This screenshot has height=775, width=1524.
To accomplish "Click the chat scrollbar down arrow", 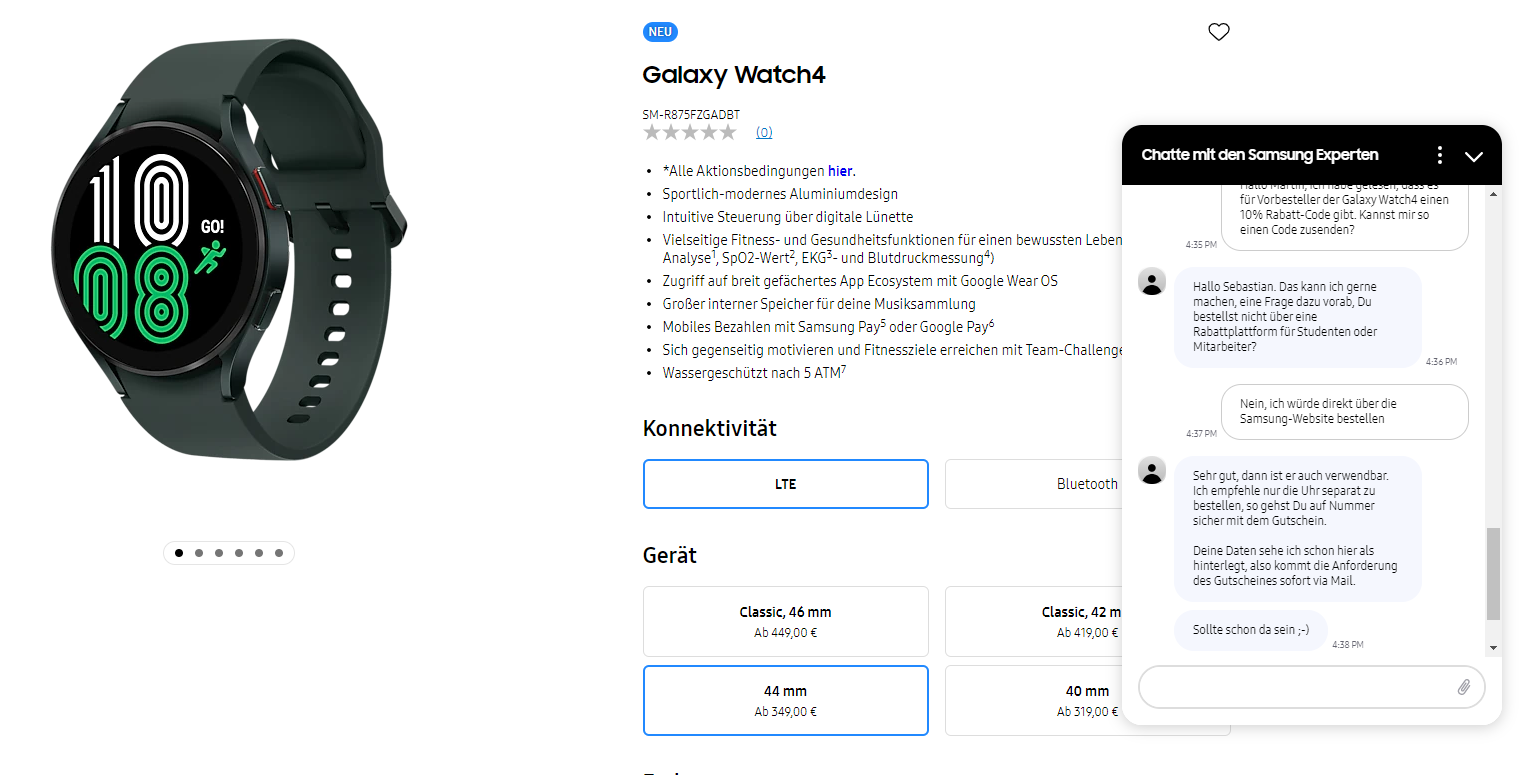I will click(x=1494, y=649).
